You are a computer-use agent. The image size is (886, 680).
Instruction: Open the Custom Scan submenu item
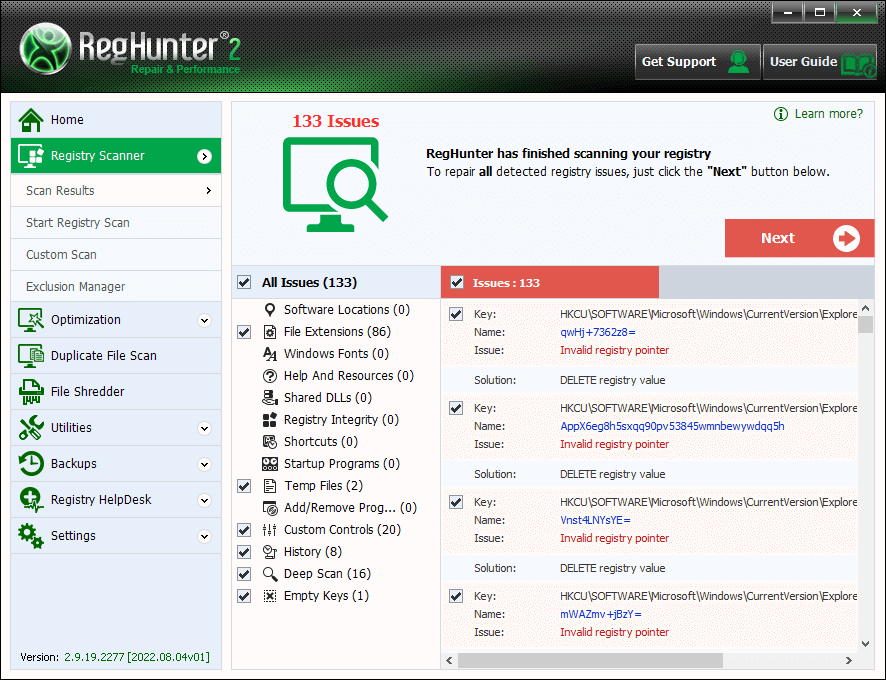[61, 255]
